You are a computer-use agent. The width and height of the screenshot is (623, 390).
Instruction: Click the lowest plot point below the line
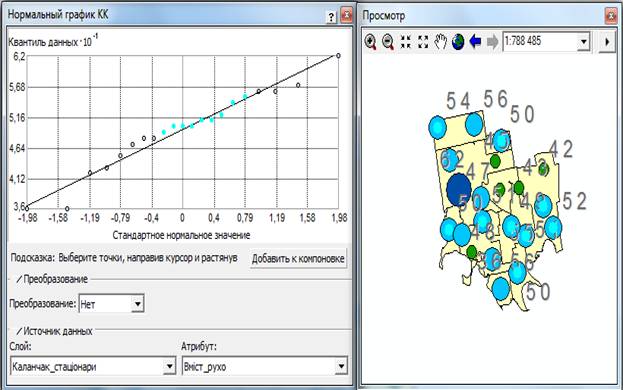coord(67,209)
